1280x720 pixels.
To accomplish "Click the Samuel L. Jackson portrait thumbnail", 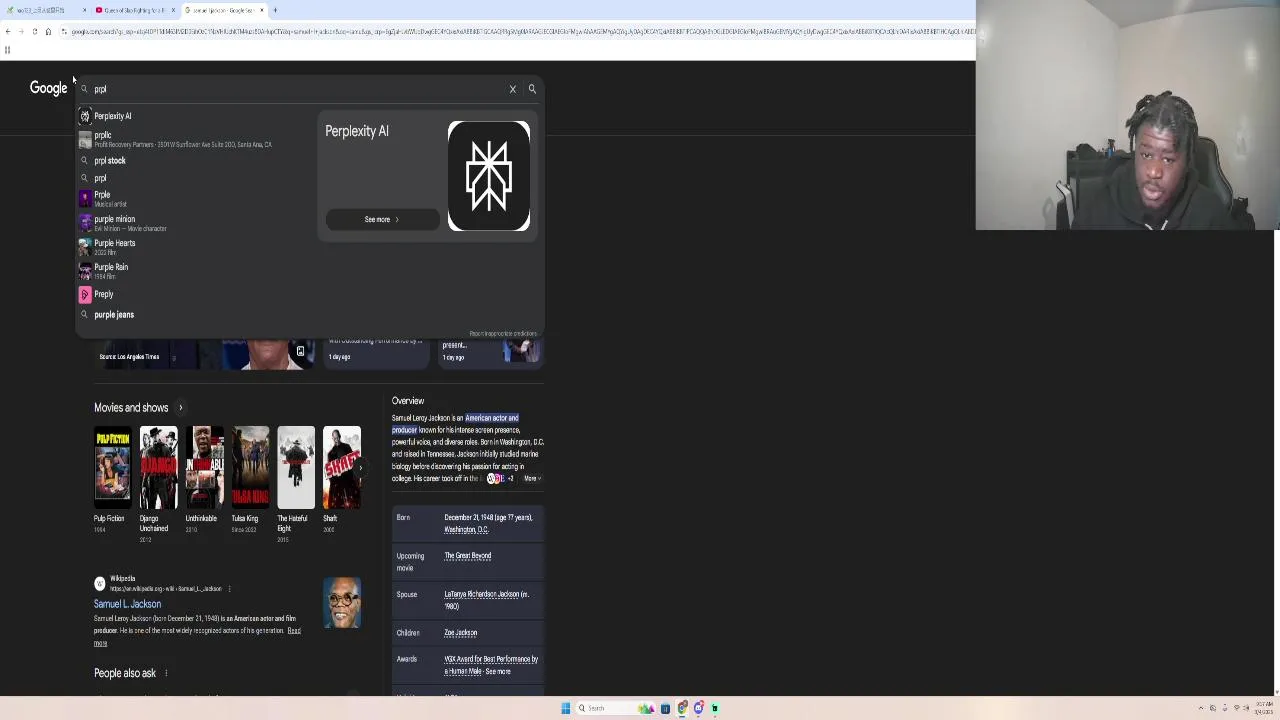I will tap(342, 603).
